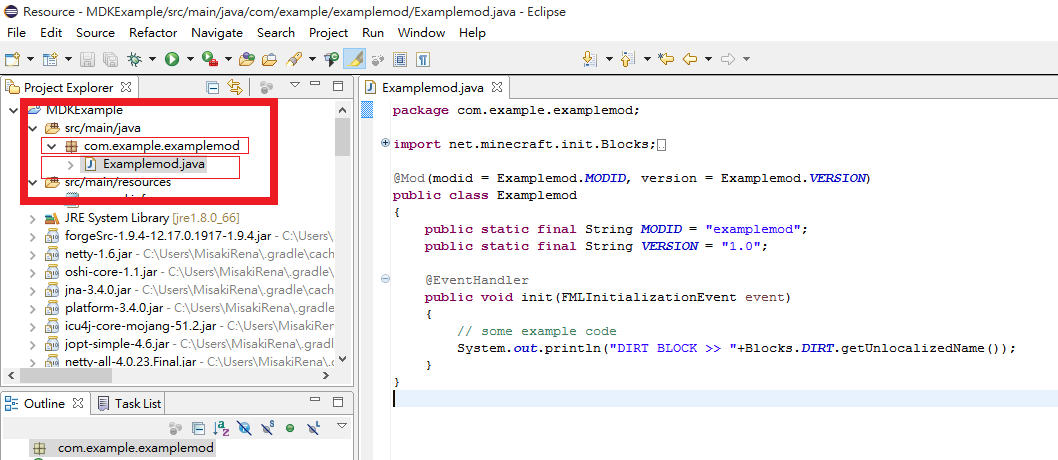Collapse the init method fold marker
This screenshot has width=1058, height=460.
coord(385,278)
